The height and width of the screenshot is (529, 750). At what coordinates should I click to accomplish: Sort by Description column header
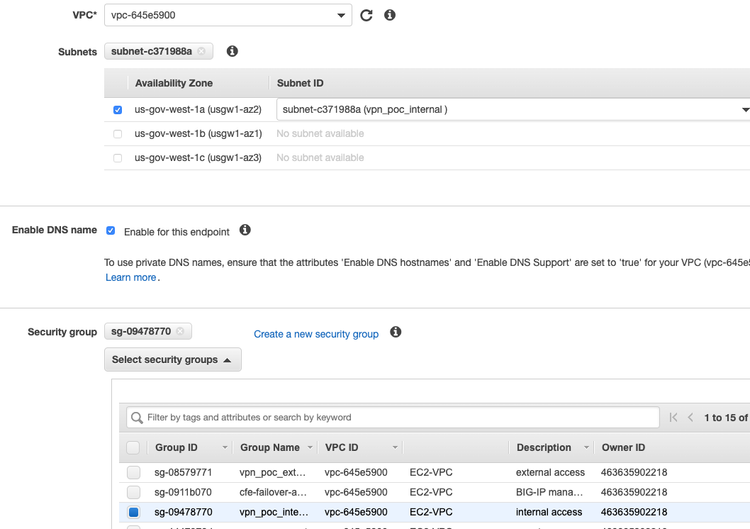coord(544,448)
